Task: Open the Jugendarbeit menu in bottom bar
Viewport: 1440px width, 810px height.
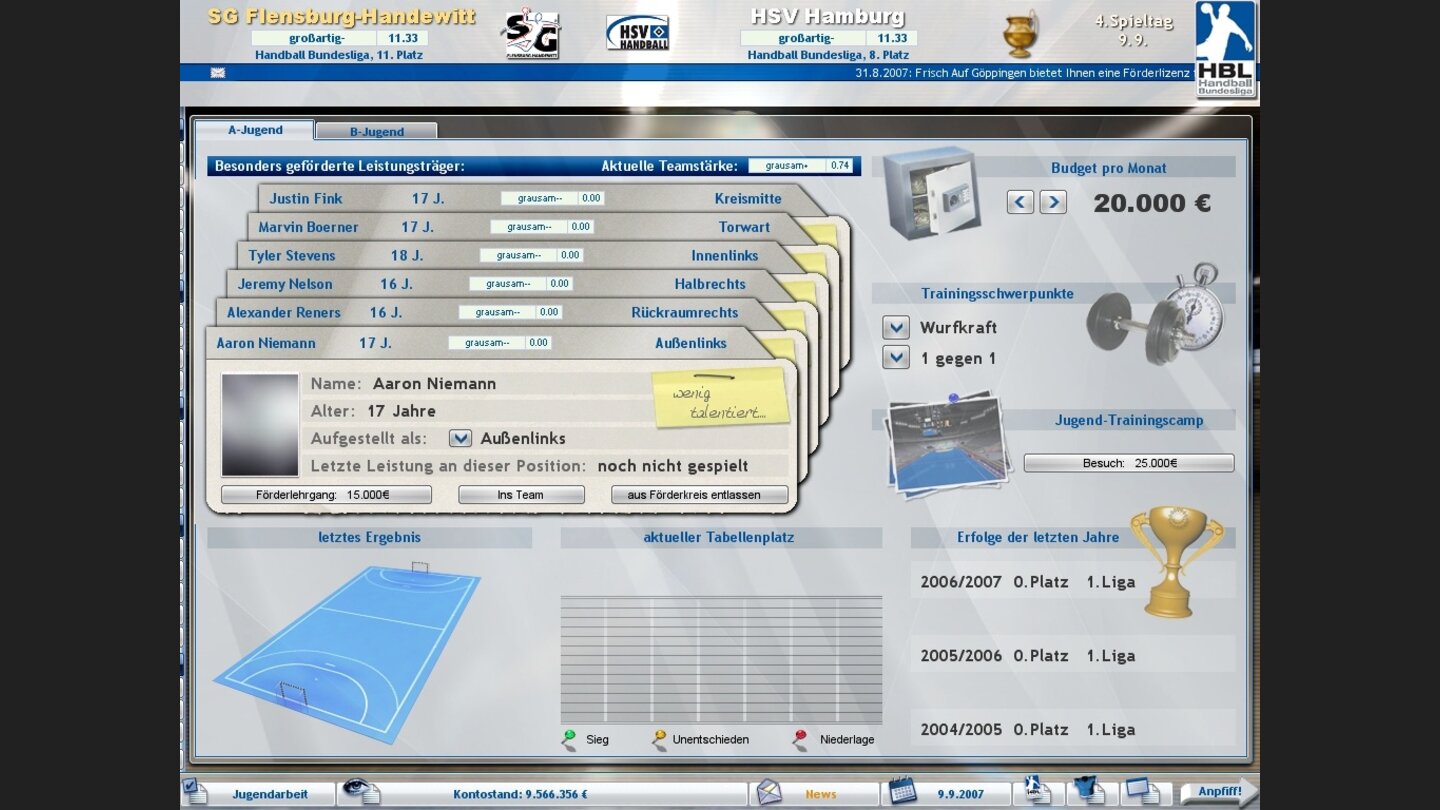Action: click(270, 794)
